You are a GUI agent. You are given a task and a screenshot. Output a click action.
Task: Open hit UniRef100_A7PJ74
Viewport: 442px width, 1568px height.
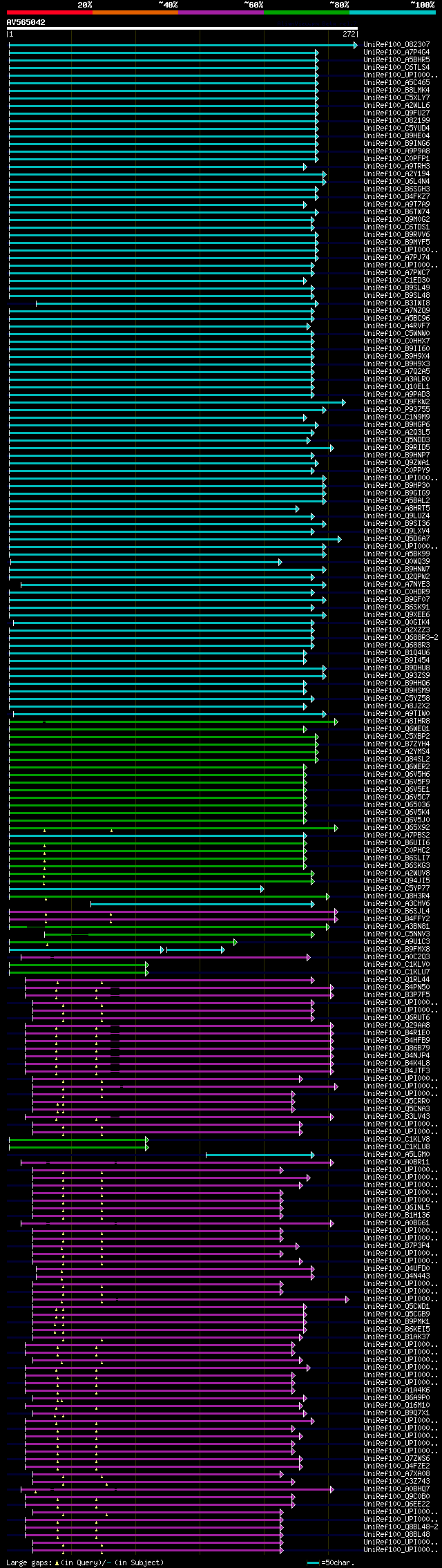(396, 258)
